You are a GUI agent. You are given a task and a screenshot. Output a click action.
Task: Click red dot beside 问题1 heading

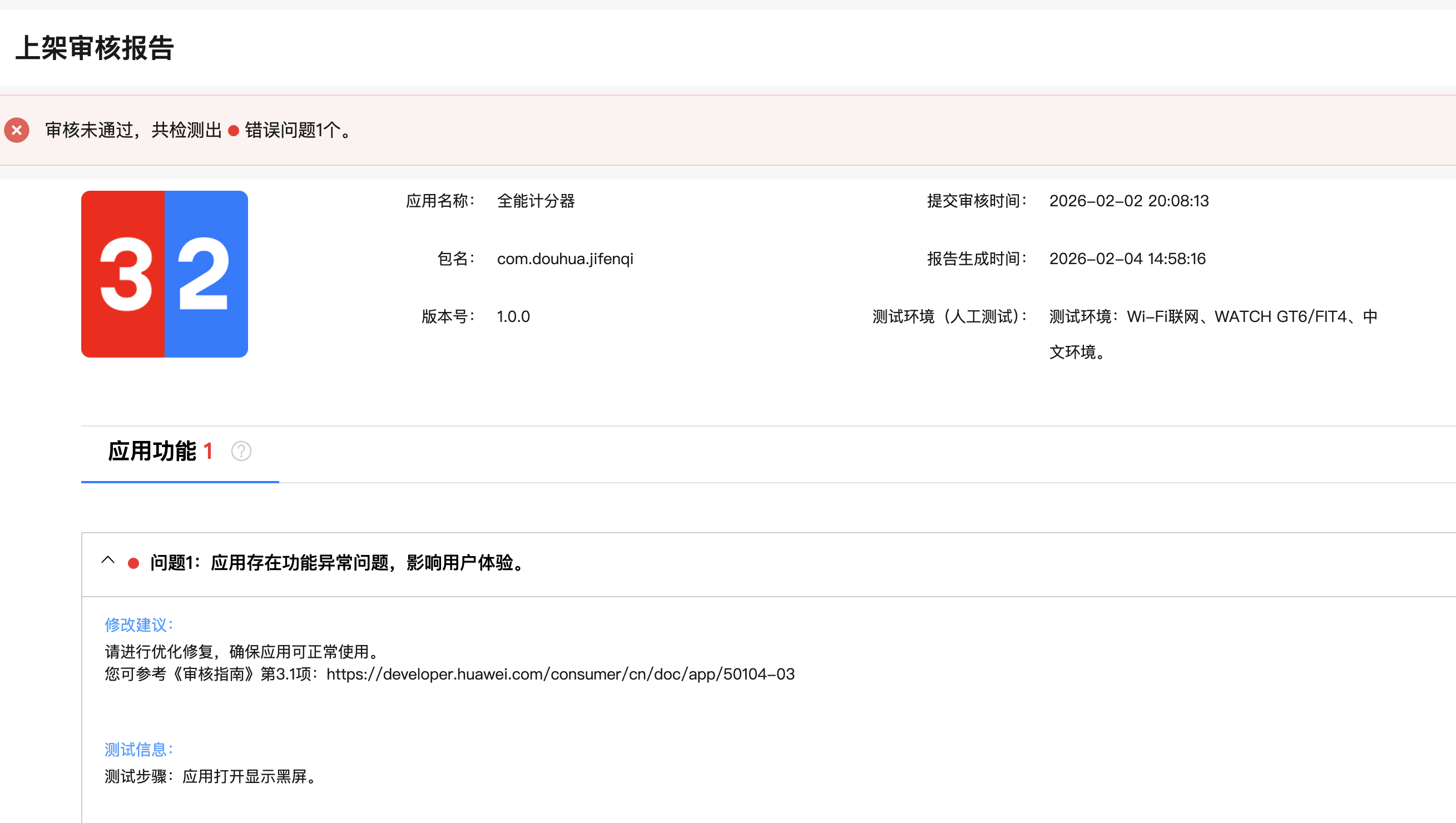coord(133,563)
